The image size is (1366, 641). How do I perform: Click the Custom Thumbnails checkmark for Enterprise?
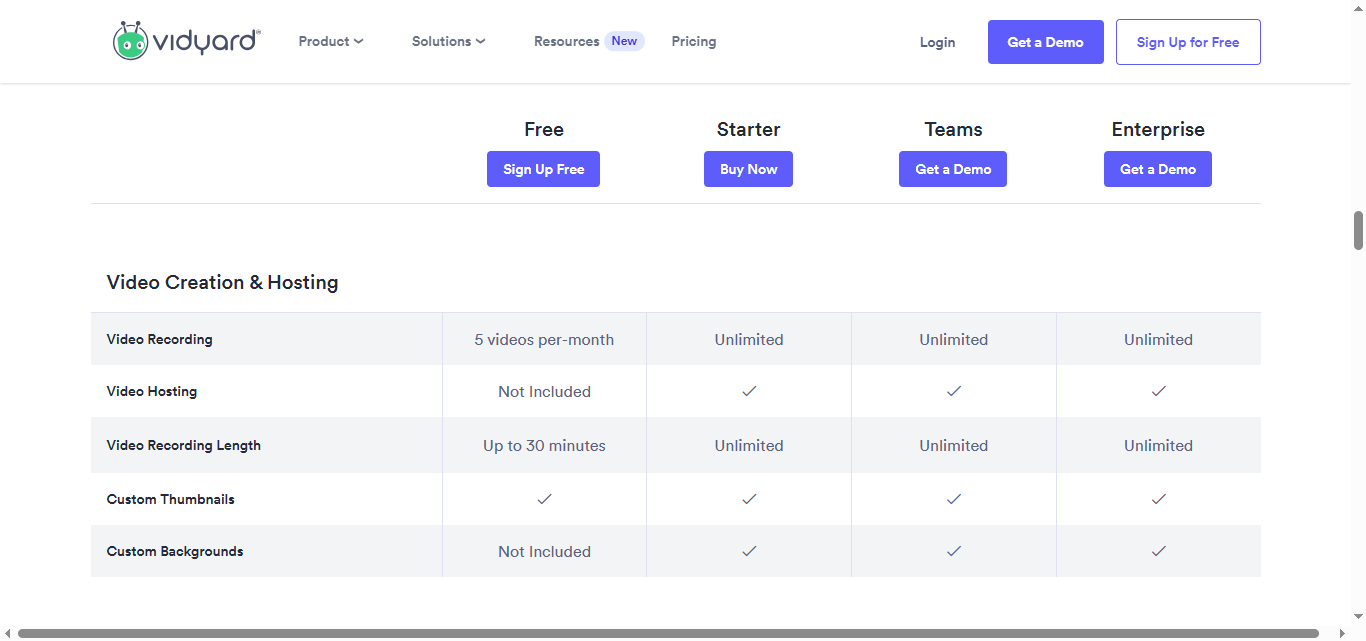1159,498
